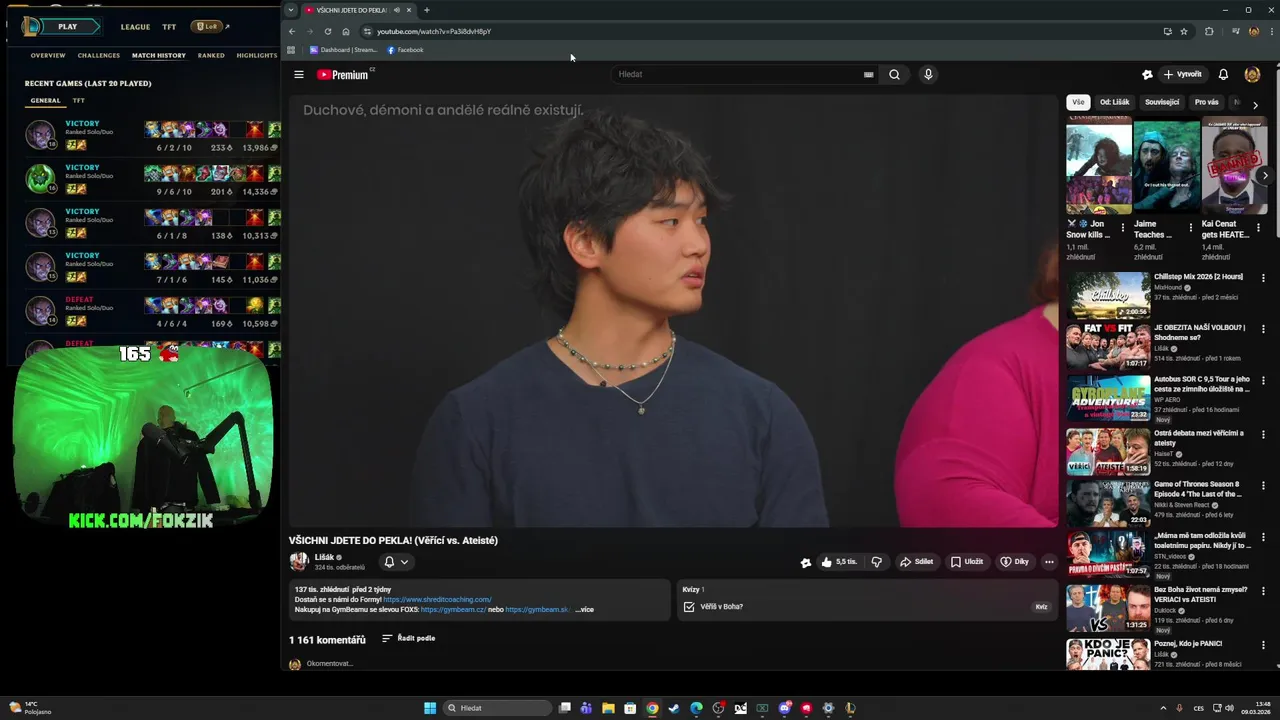Click the Vytvořit create button
Screen dimensions: 1280x720
point(1181,74)
